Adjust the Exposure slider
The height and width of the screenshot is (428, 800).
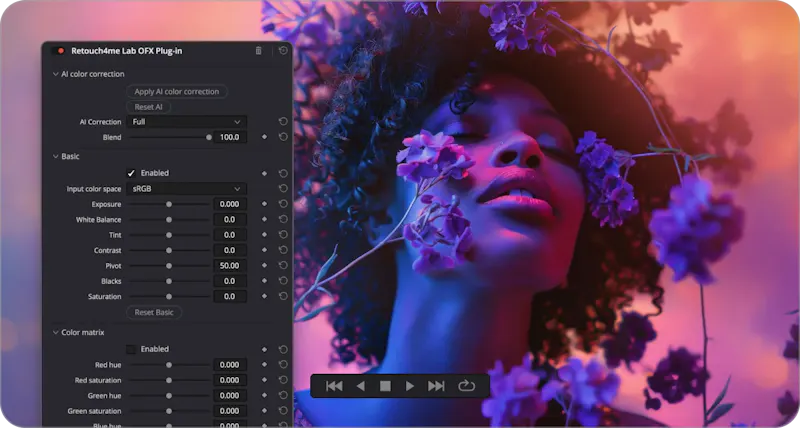pyautogui.click(x=169, y=204)
